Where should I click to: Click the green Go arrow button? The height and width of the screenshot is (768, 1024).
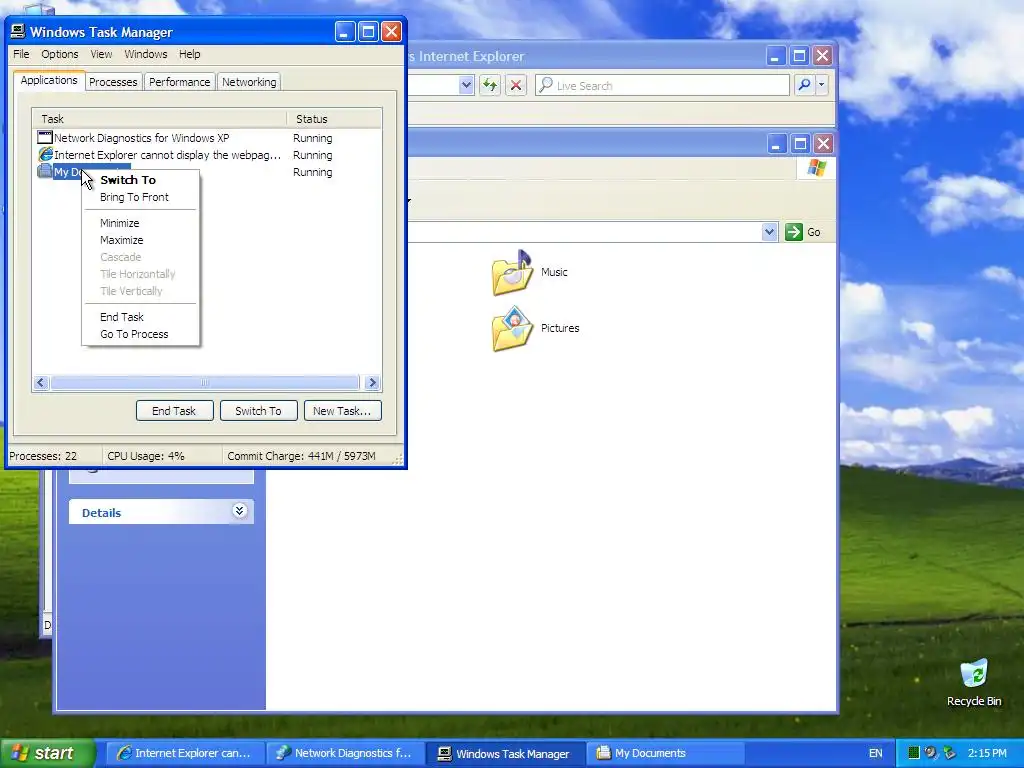[x=793, y=232]
